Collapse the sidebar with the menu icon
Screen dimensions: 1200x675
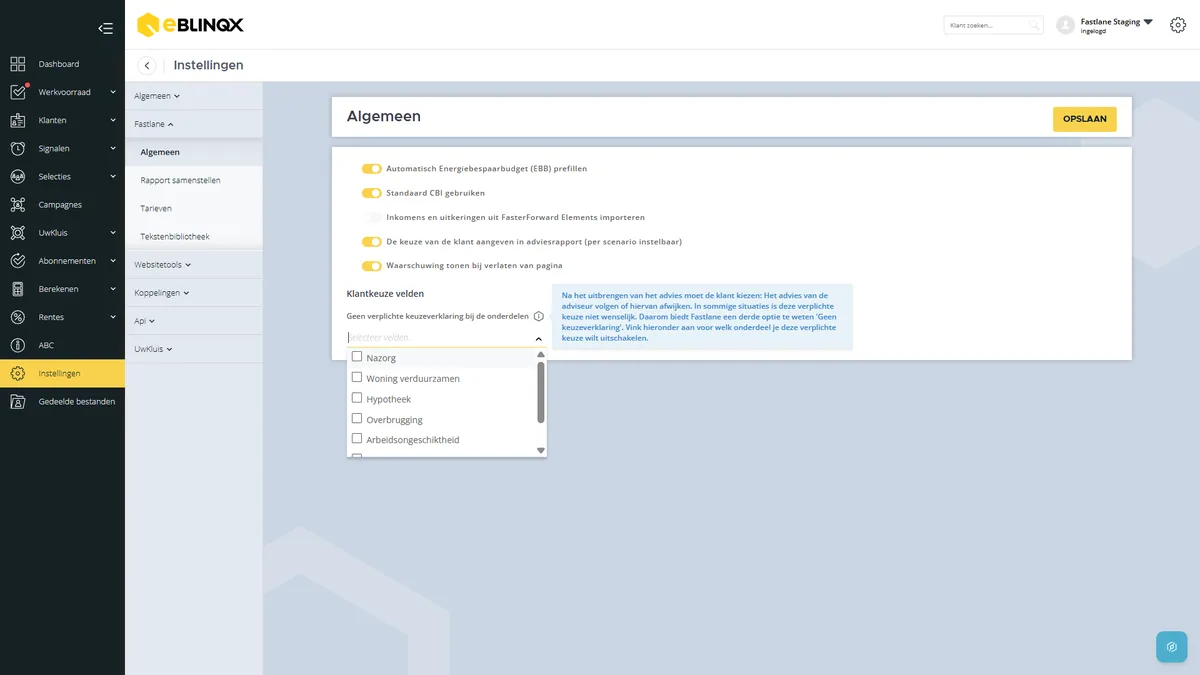[105, 28]
